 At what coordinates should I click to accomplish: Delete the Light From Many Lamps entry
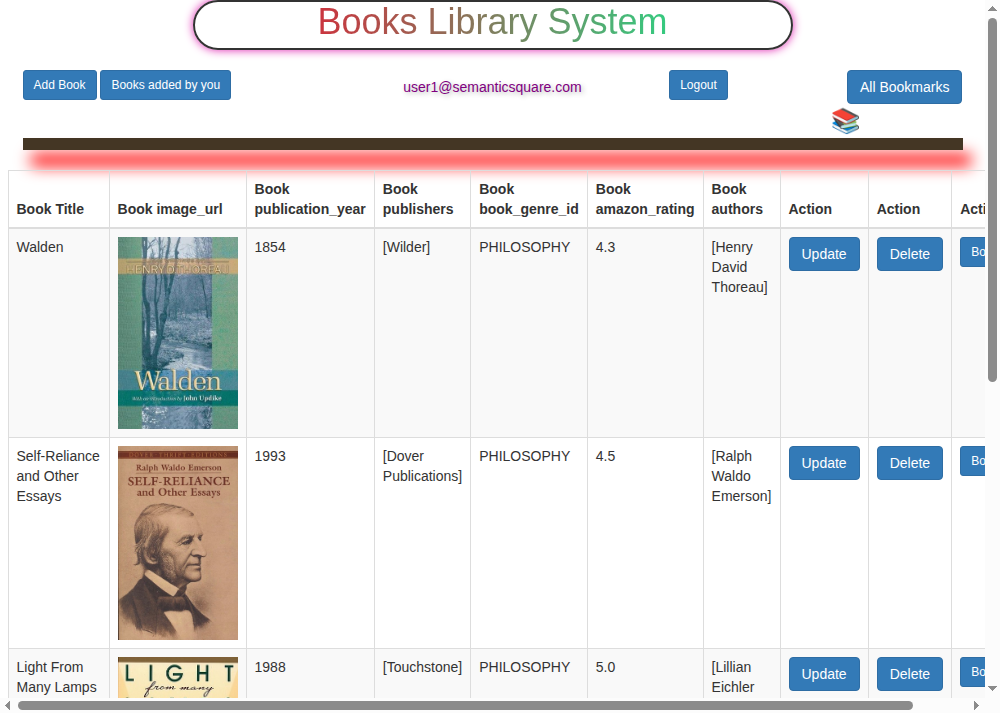click(909, 674)
